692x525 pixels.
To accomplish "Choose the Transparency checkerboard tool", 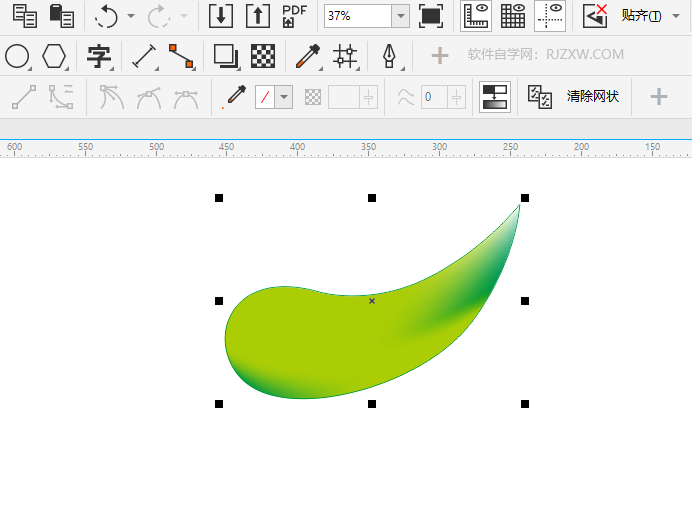I will point(263,57).
